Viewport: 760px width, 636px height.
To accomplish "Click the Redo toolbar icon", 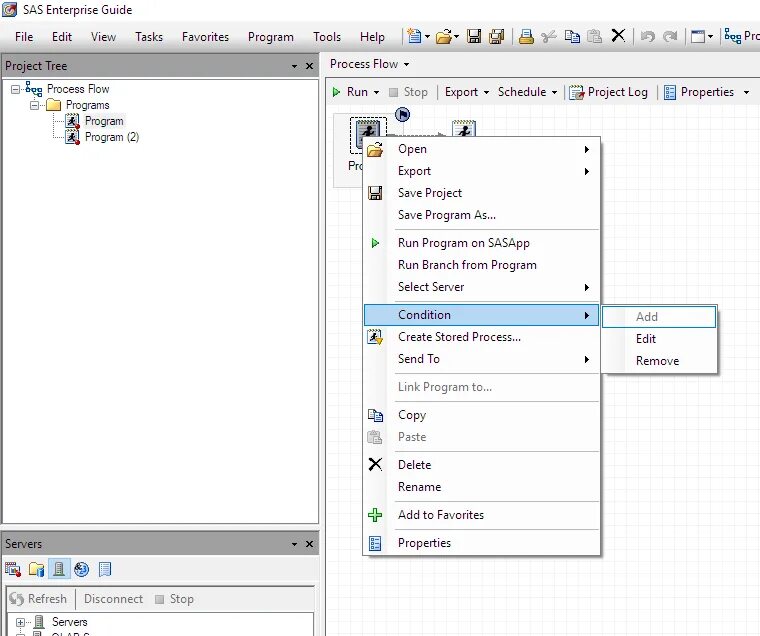I will tap(670, 36).
